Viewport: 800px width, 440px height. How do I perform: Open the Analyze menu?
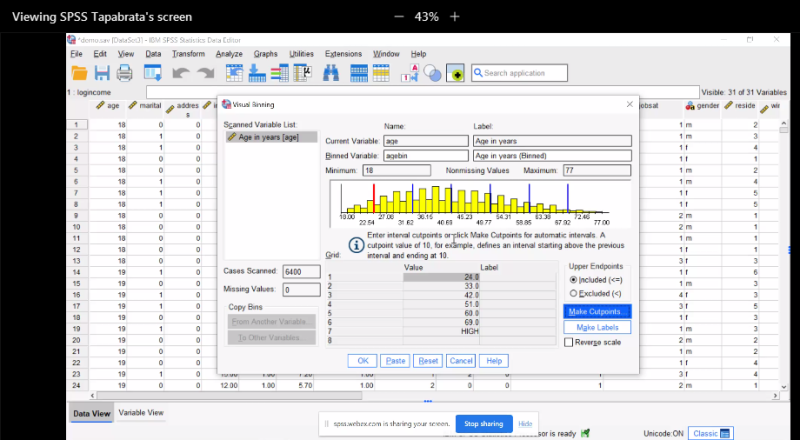pyautogui.click(x=229, y=53)
